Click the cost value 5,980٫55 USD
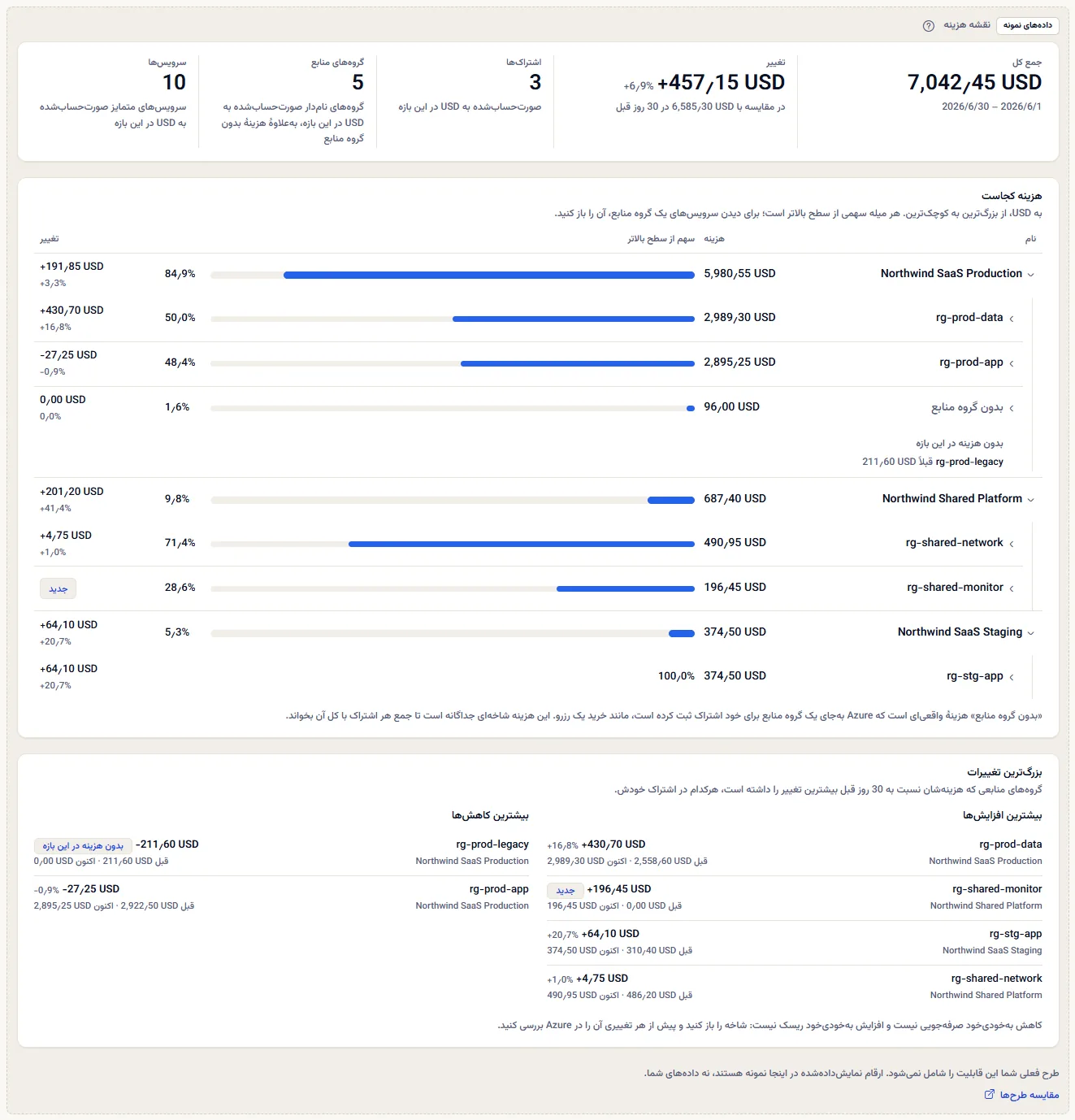The image size is (1075, 1120). click(x=739, y=274)
